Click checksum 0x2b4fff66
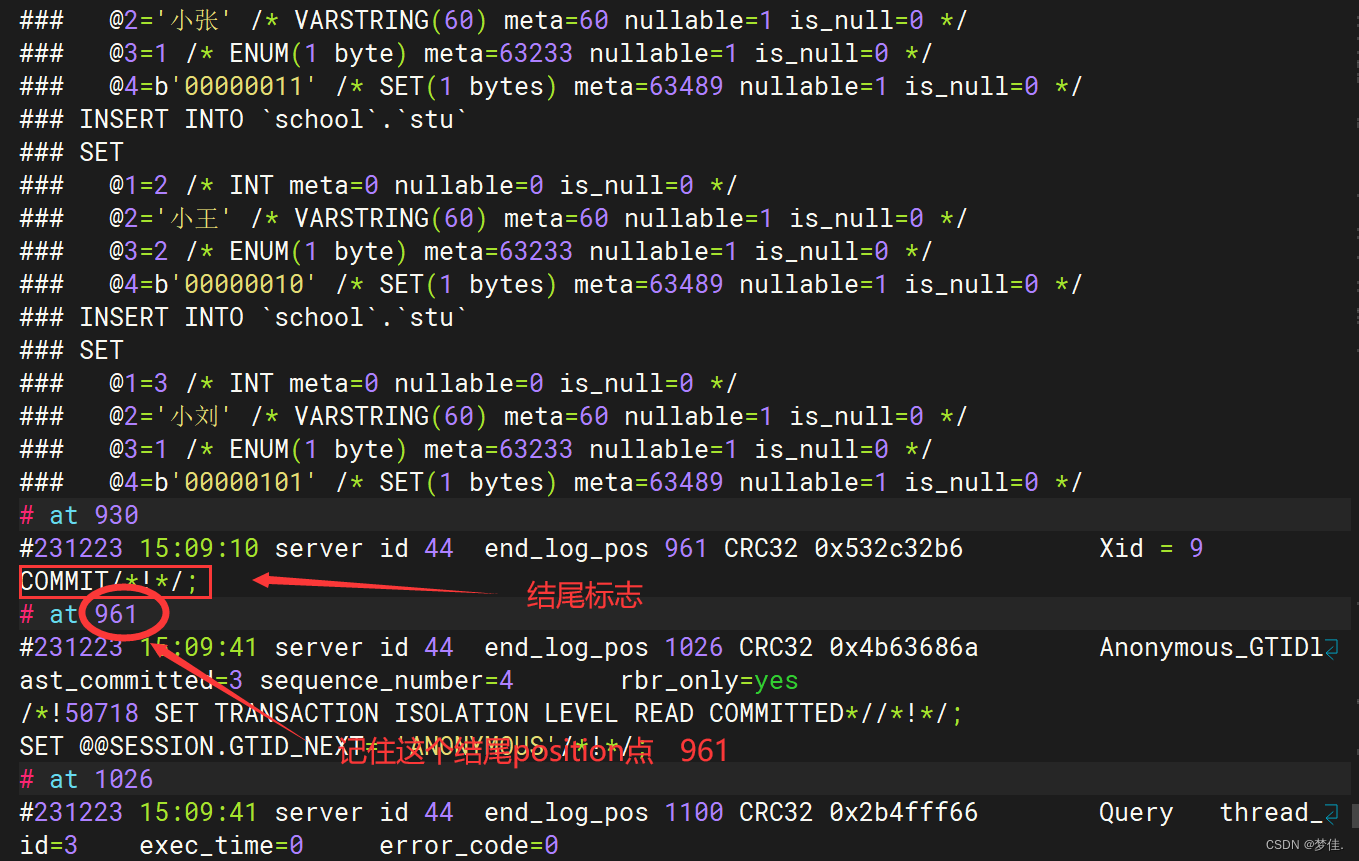 click(x=904, y=813)
